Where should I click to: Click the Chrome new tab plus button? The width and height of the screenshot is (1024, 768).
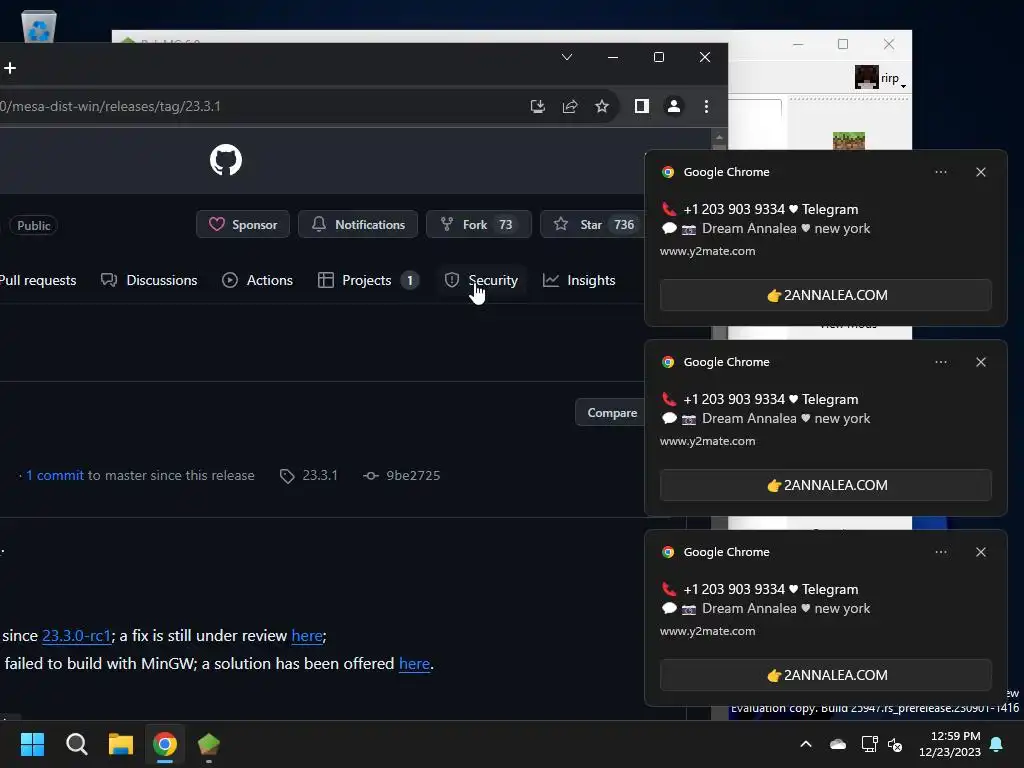click(10, 68)
